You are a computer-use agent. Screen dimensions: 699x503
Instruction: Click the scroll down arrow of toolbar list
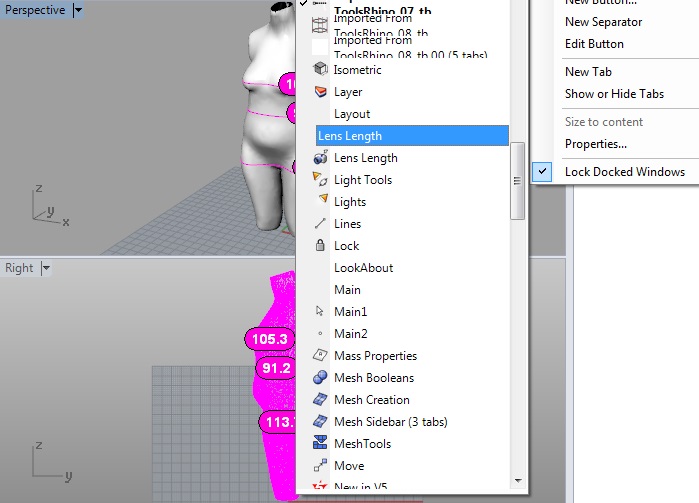[x=518, y=480]
